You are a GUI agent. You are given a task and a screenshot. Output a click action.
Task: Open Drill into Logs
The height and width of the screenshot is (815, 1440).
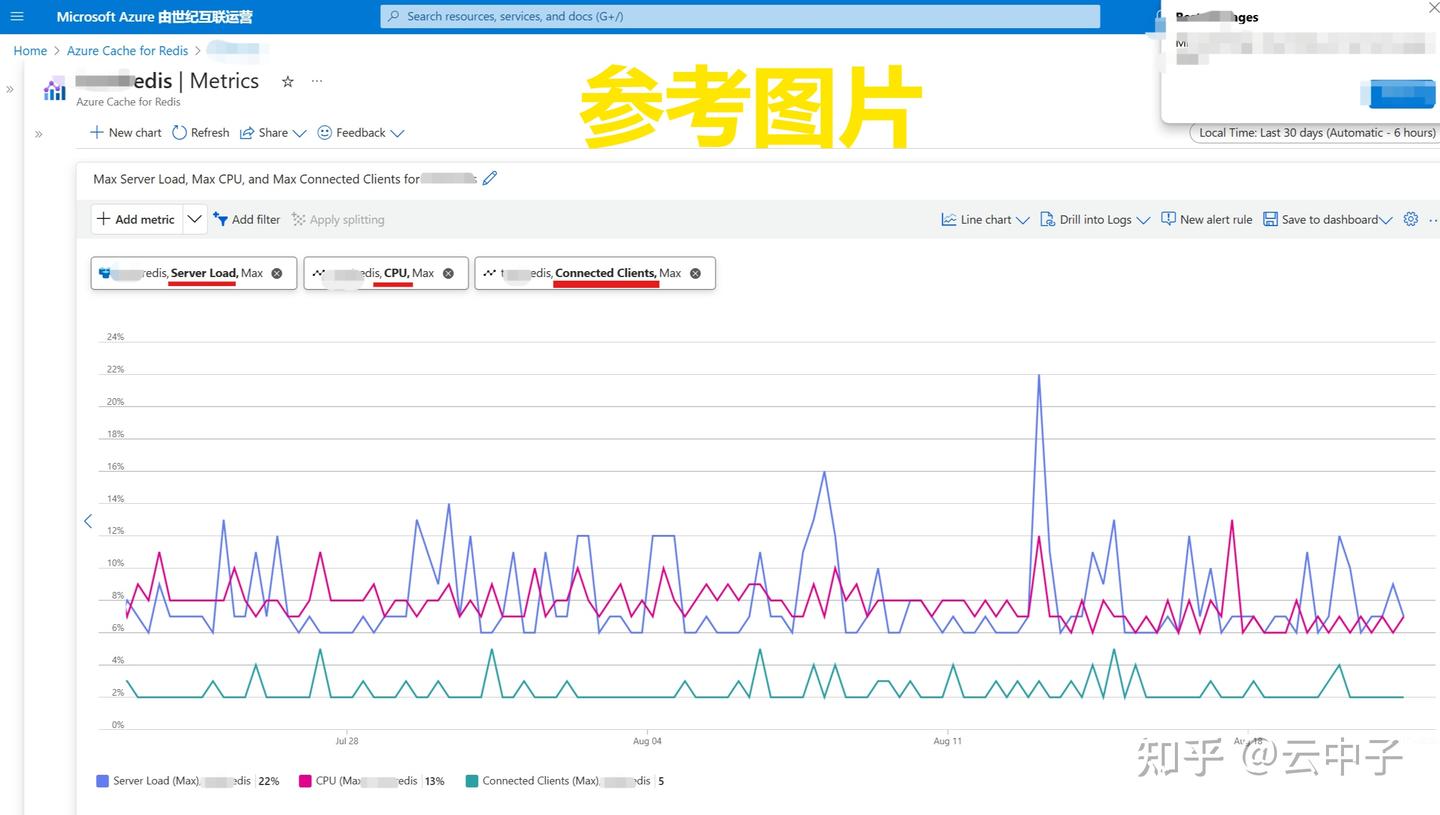1090,219
